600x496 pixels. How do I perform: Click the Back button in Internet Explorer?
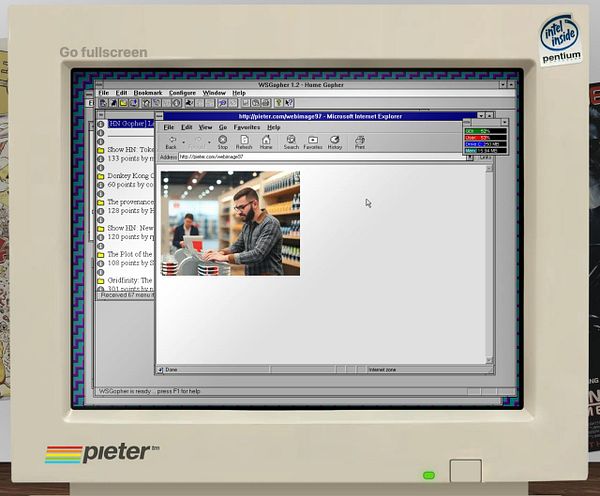coord(171,142)
